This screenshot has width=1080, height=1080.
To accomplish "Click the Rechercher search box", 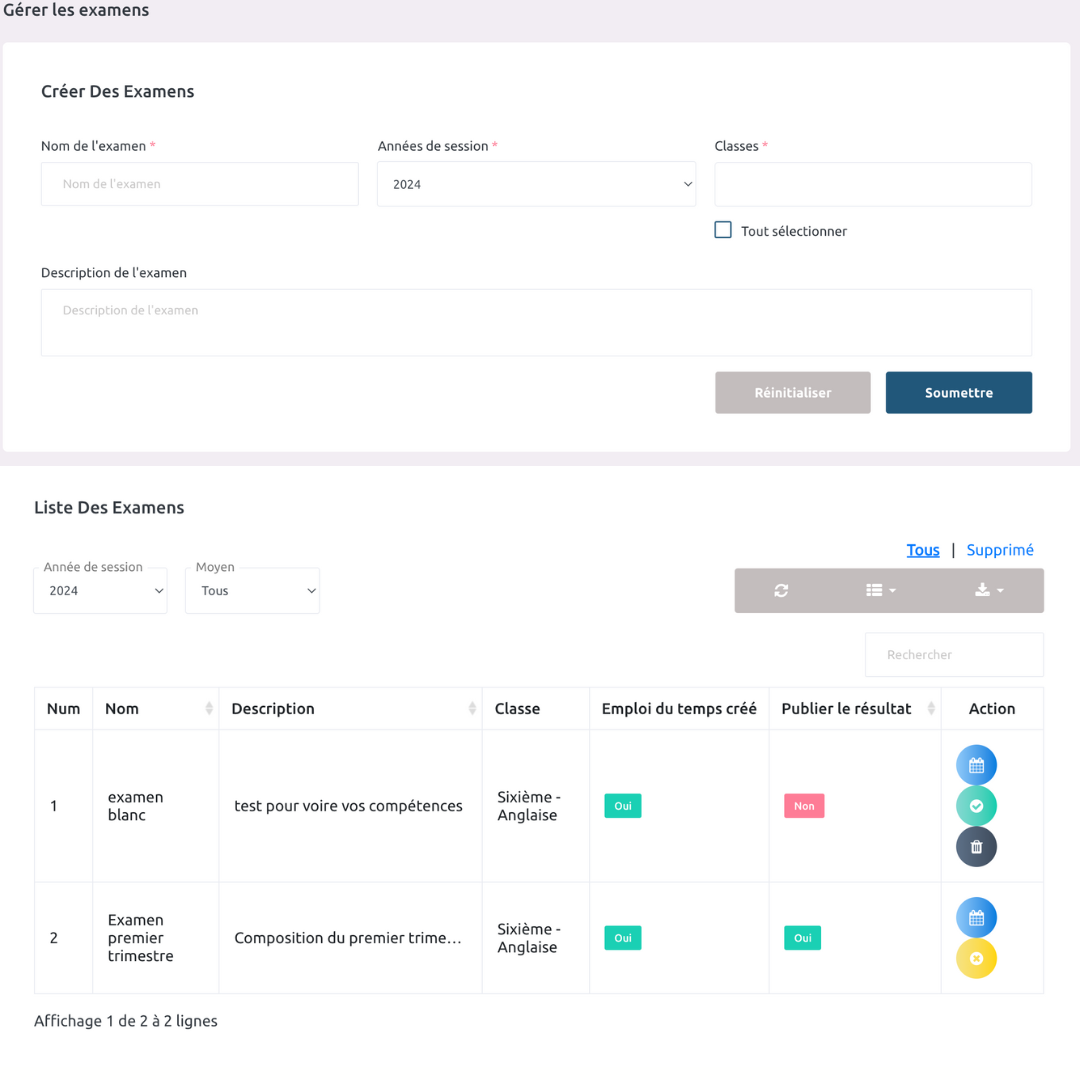I will pos(954,655).
